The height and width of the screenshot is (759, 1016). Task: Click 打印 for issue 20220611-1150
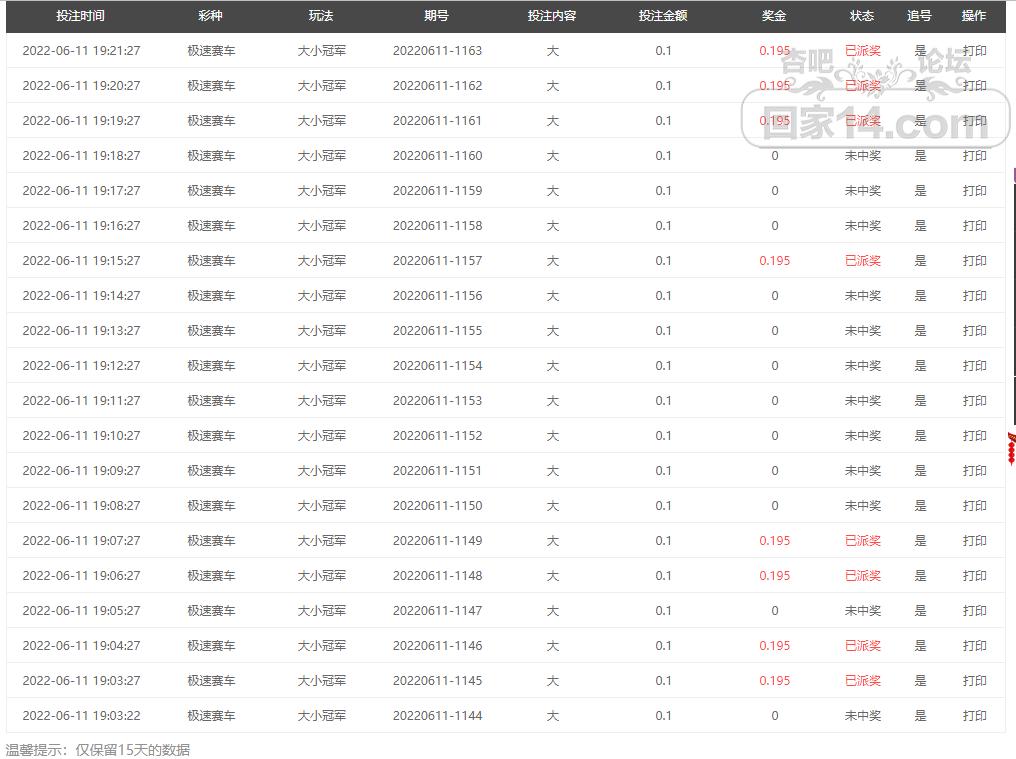(x=975, y=506)
